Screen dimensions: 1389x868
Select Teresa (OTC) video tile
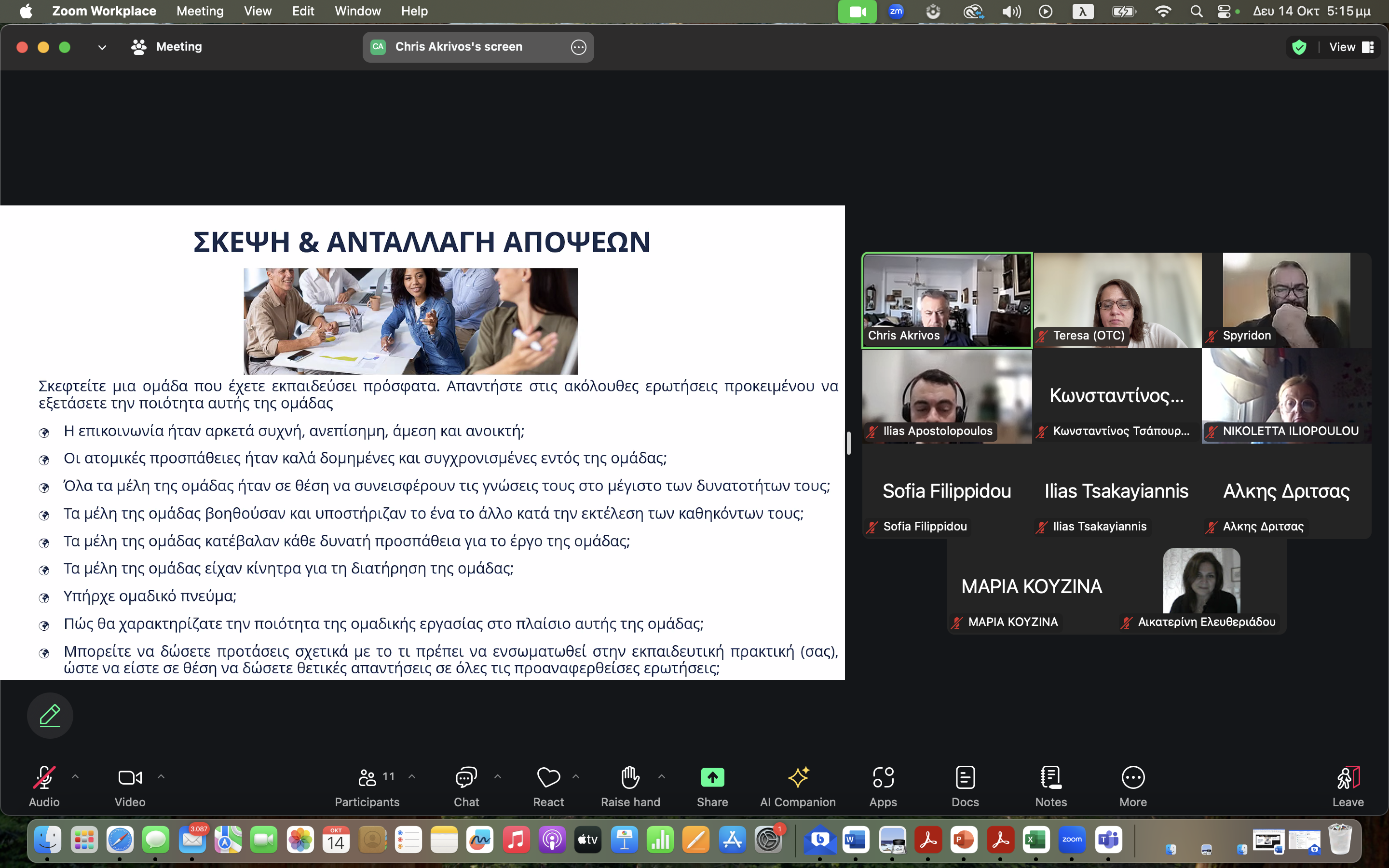[x=1117, y=300]
